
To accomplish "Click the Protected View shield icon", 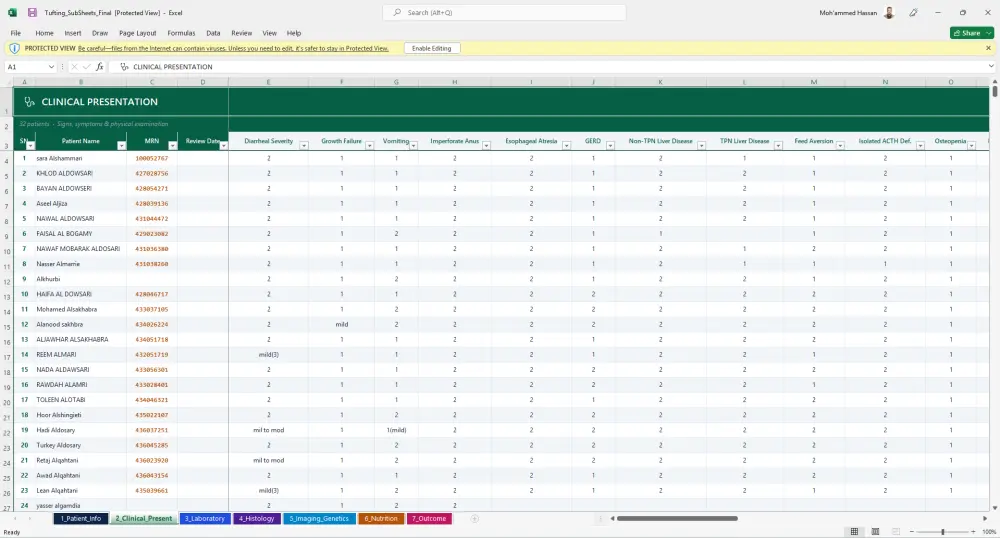I will click(x=15, y=48).
